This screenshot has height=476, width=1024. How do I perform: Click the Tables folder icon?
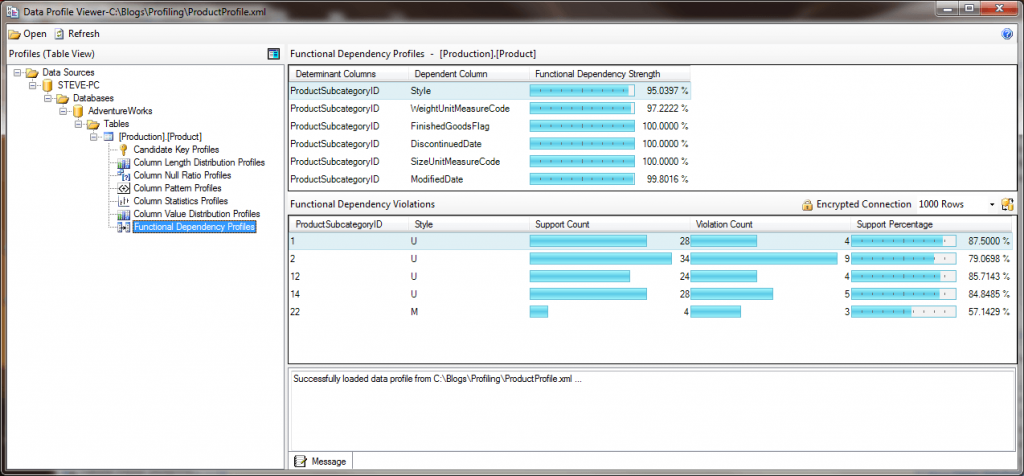point(93,123)
